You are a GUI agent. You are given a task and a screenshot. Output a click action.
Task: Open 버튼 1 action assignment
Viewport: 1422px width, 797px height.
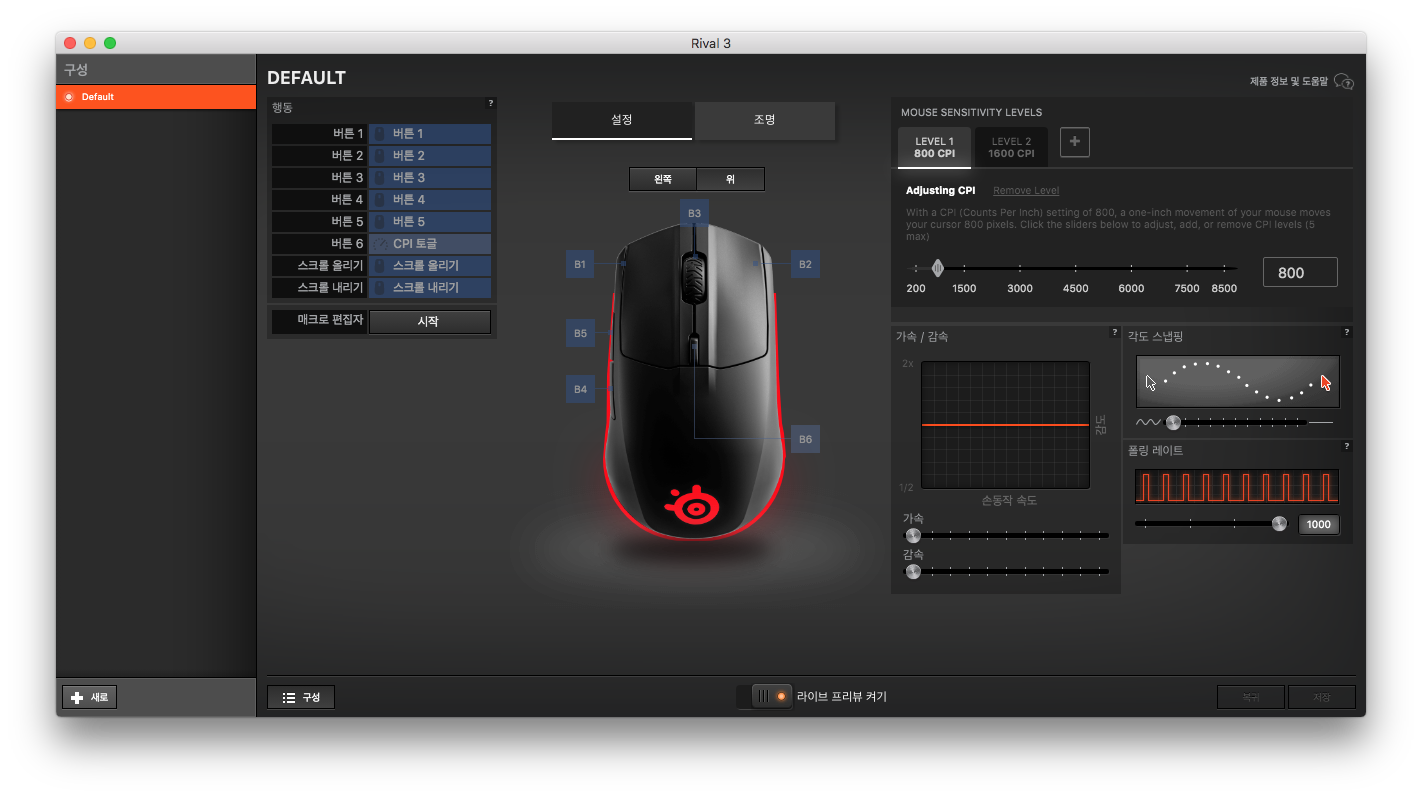coord(430,133)
